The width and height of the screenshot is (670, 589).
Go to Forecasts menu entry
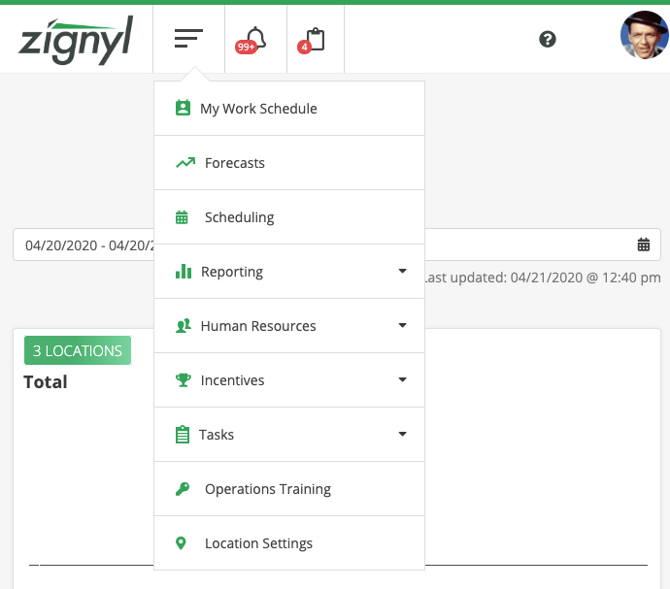pyautogui.click(x=235, y=163)
